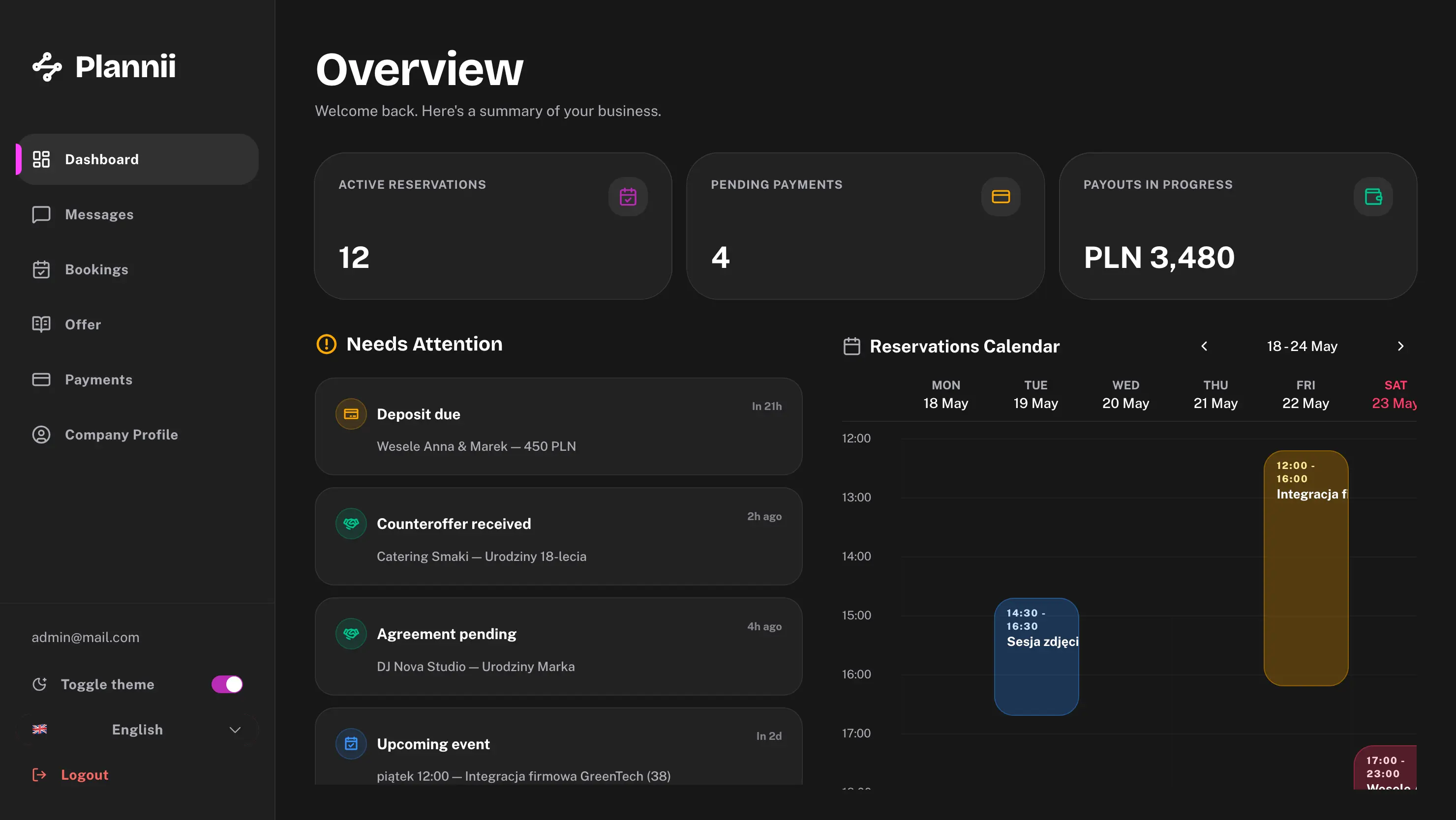This screenshot has height=820, width=1456.
Task: Open the Dashboard menu item
Action: tap(137, 159)
